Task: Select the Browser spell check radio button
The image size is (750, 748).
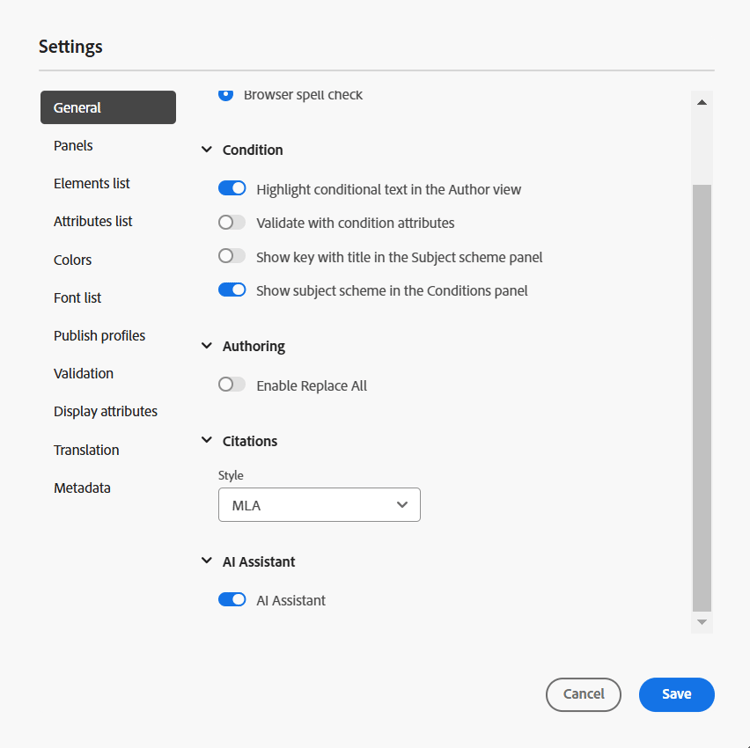Action: [226, 95]
